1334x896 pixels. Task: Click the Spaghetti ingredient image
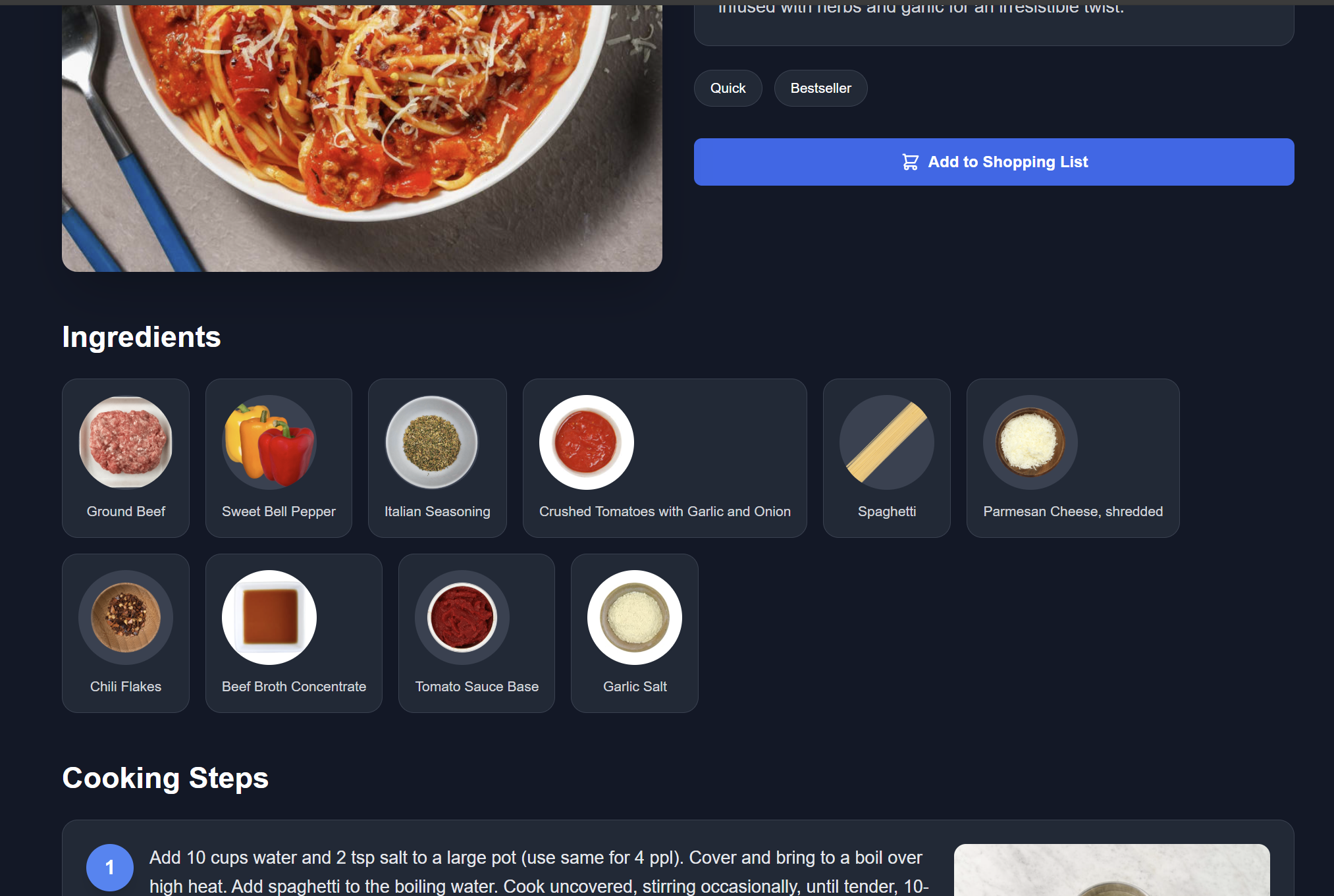[887, 442]
